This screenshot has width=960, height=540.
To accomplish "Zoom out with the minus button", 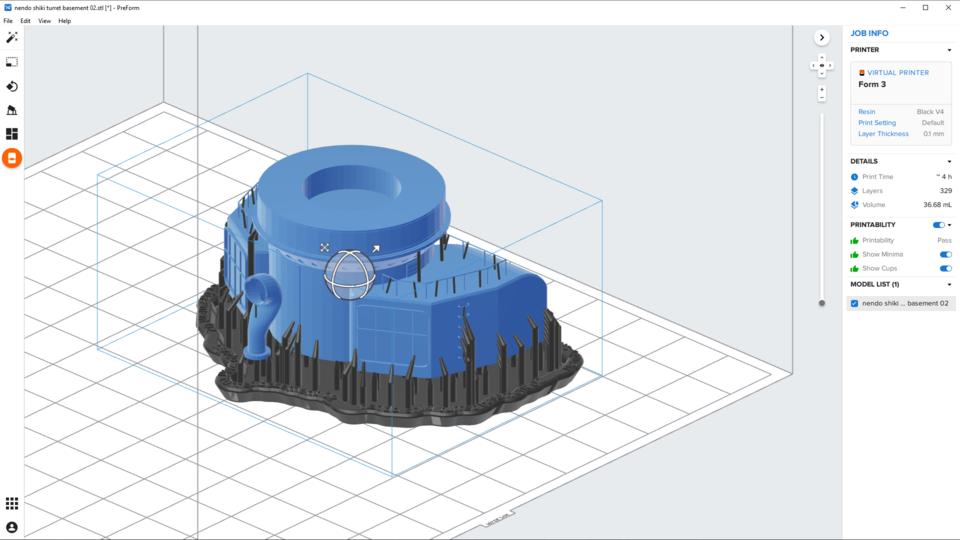I will click(822, 98).
